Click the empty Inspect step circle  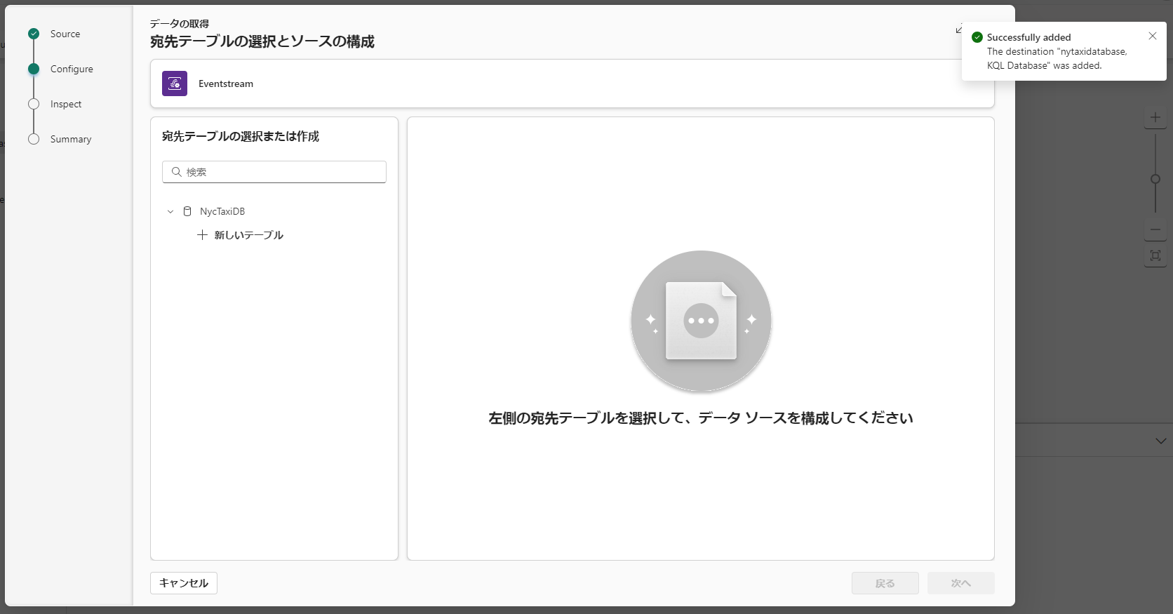(x=34, y=104)
